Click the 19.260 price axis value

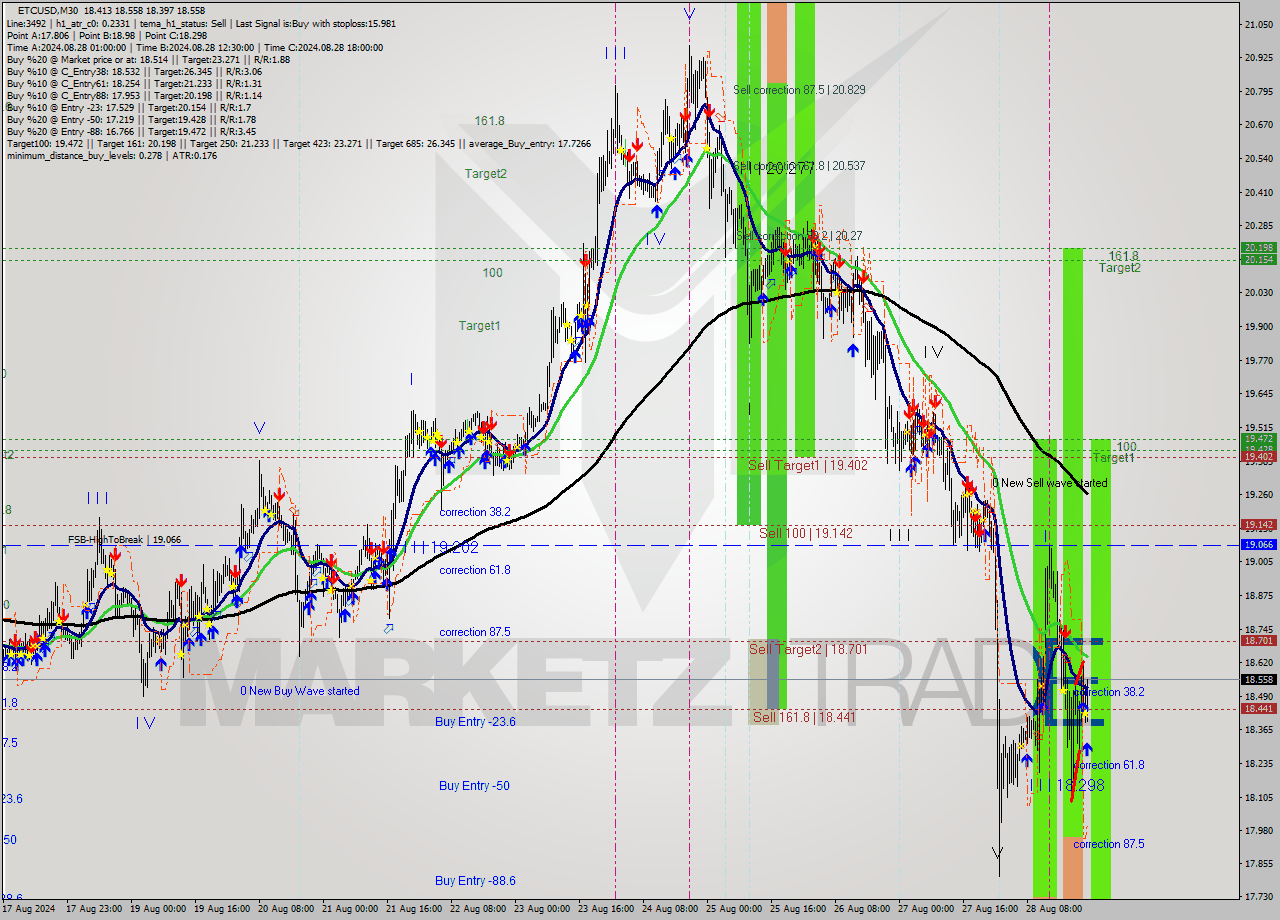click(1258, 494)
